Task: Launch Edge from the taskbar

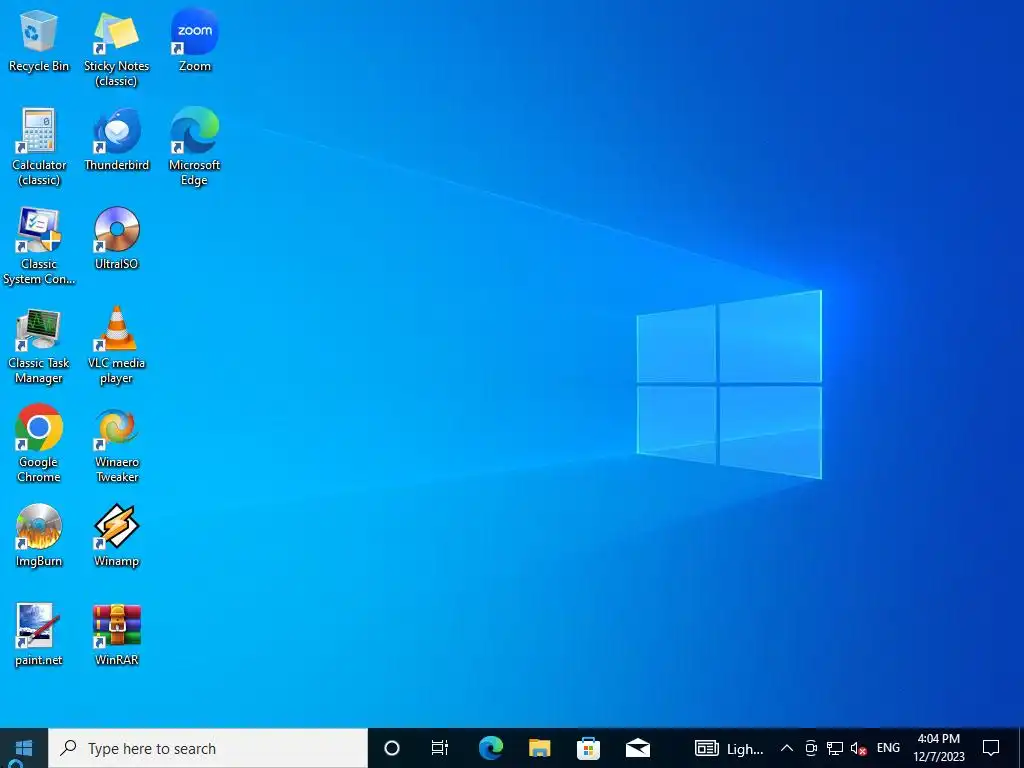Action: pos(490,748)
